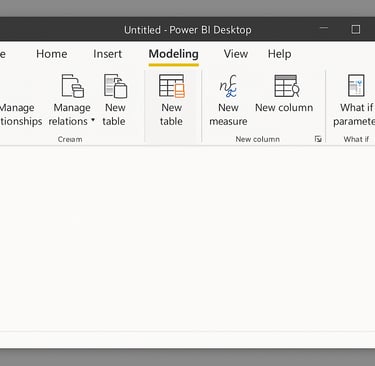
Task: Click the partially visible Manage relationships button
Action: click(x=21, y=115)
